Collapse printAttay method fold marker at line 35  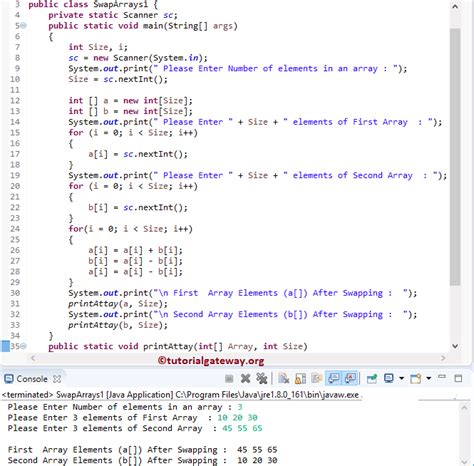coord(23,346)
